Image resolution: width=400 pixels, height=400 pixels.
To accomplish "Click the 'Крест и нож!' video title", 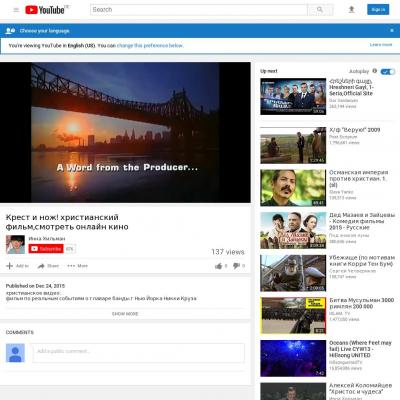I will pyautogui.click(x=67, y=222).
